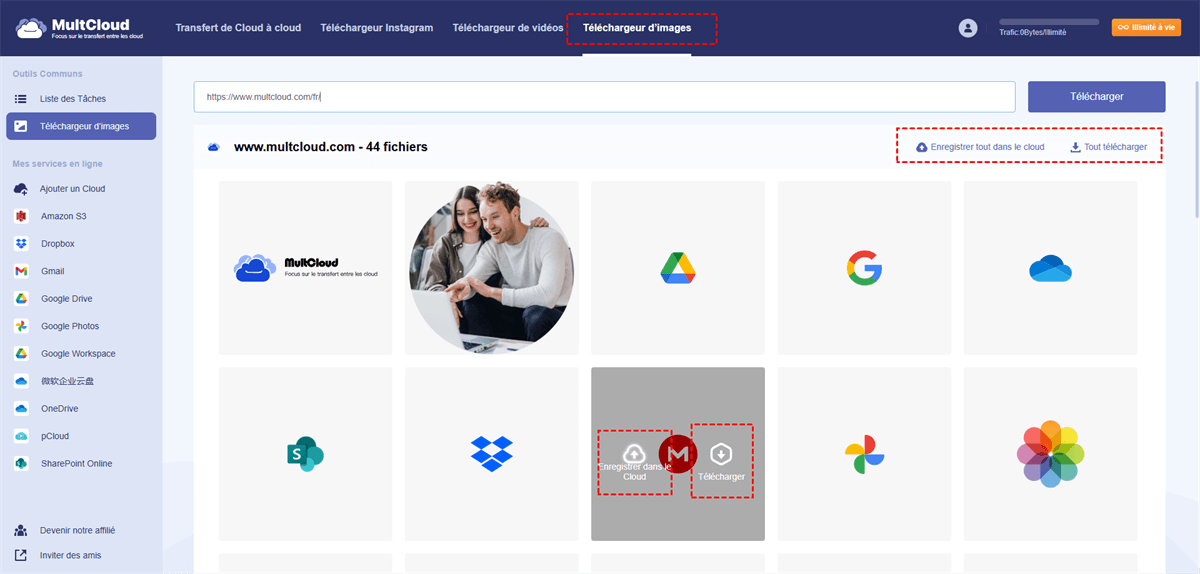Click the Inviter des amis share icon
1200x574 pixels.
[20, 556]
